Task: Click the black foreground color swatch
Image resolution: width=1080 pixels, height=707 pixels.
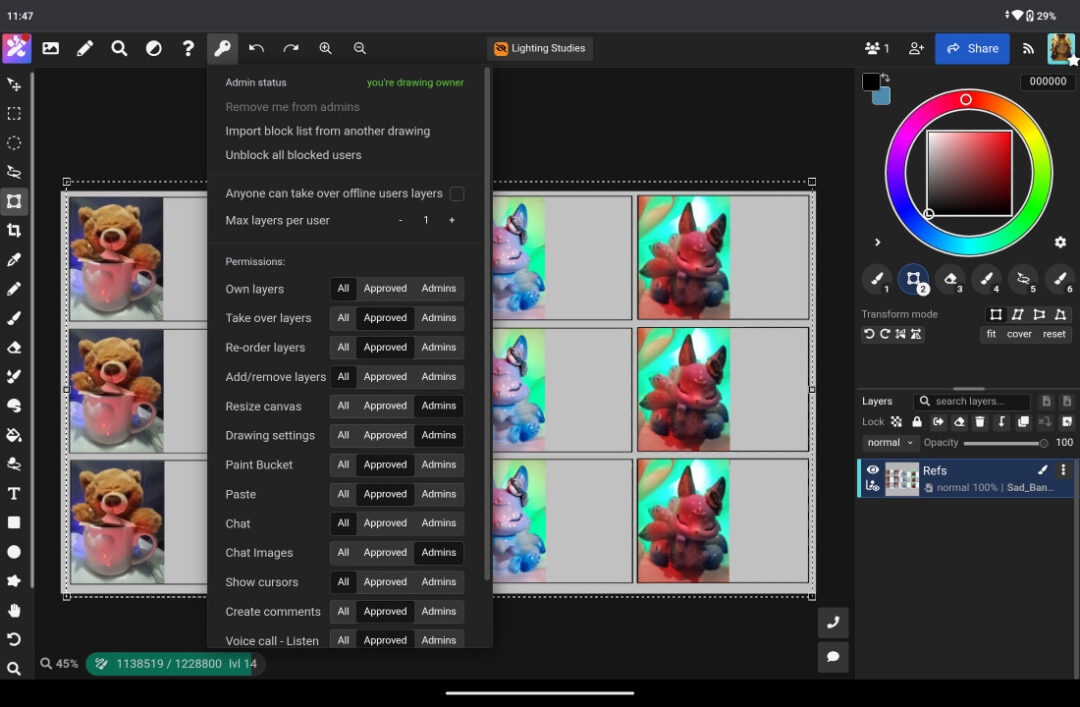Action: (871, 81)
